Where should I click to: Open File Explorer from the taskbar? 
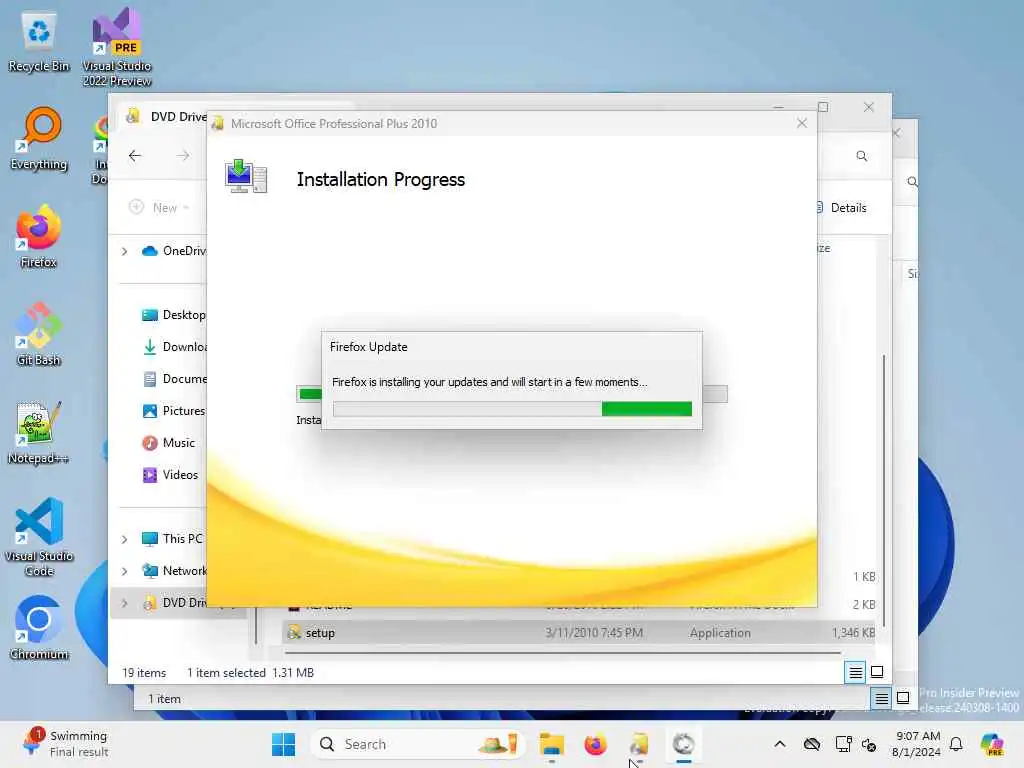pos(552,744)
